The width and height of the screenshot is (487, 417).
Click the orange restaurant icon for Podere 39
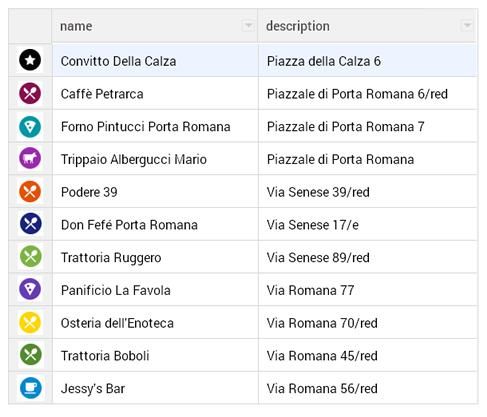30,191
